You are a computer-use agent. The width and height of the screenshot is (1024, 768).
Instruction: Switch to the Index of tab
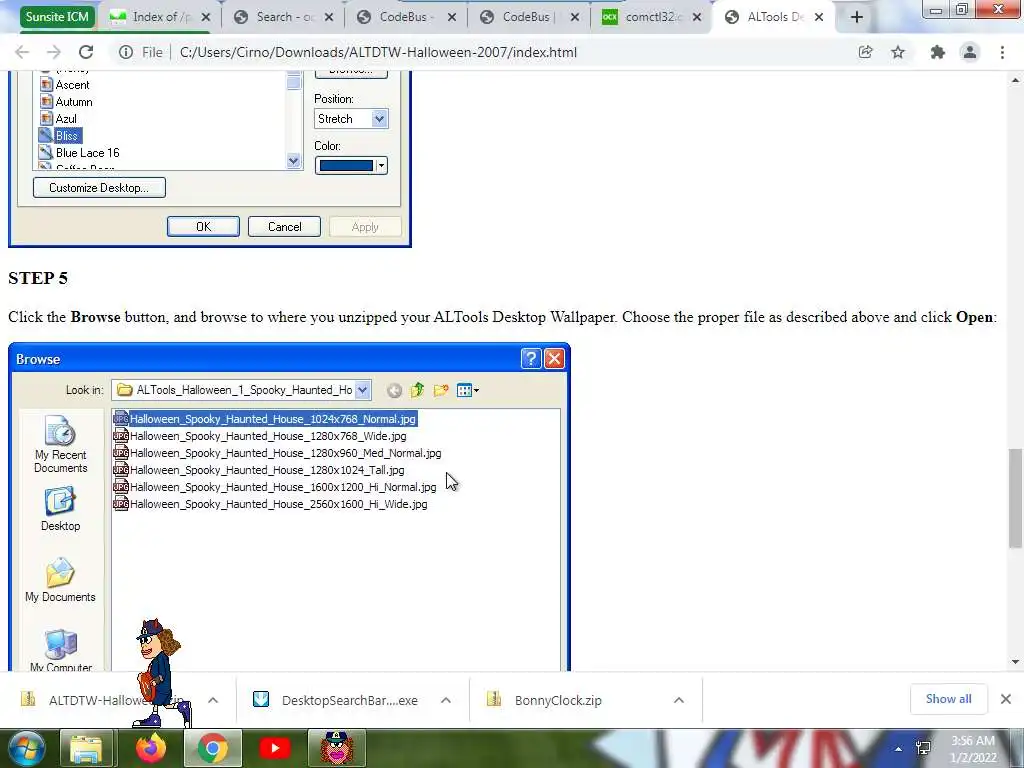pyautogui.click(x=159, y=17)
